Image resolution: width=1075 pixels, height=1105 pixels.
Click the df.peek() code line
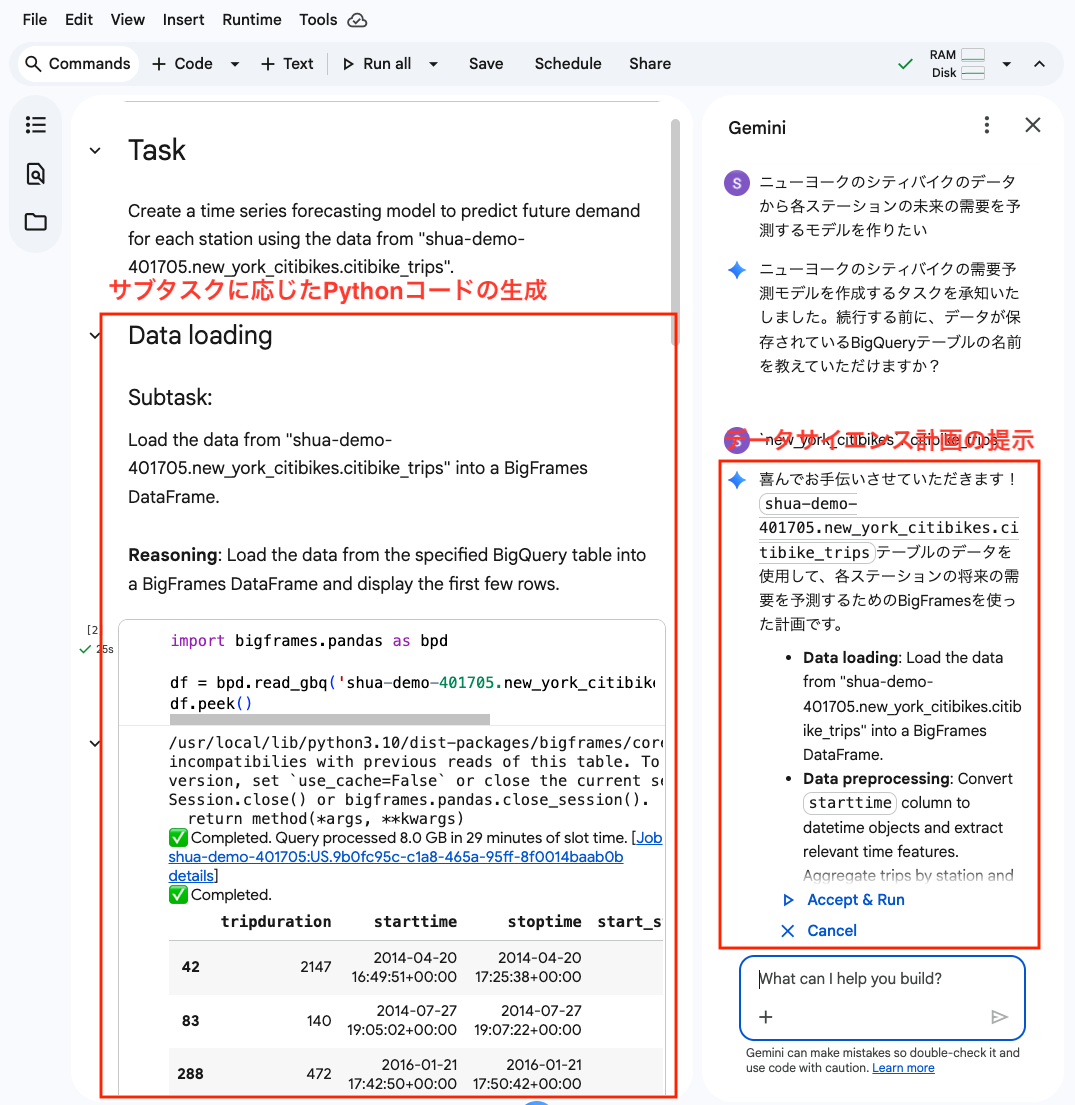point(211,703)
